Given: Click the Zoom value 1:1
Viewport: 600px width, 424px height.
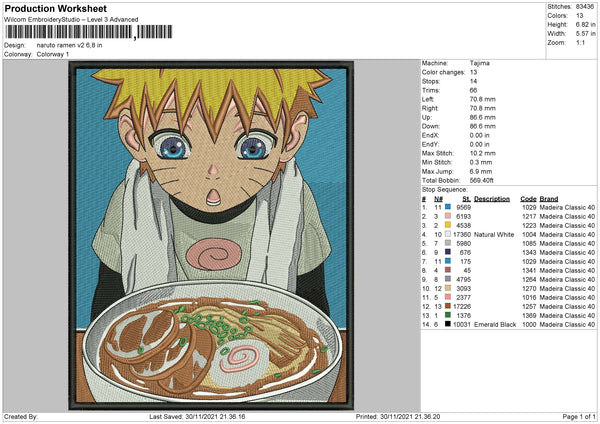Looking at the screenshot, I should [580, 42].
